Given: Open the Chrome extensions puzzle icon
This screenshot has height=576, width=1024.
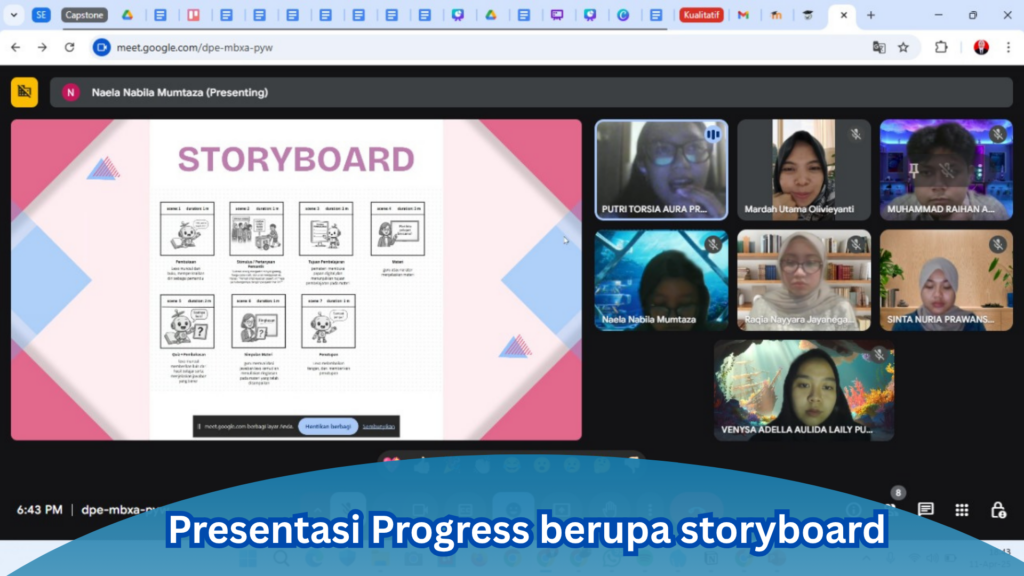Looking at the screenshot, I should [941, 47].
